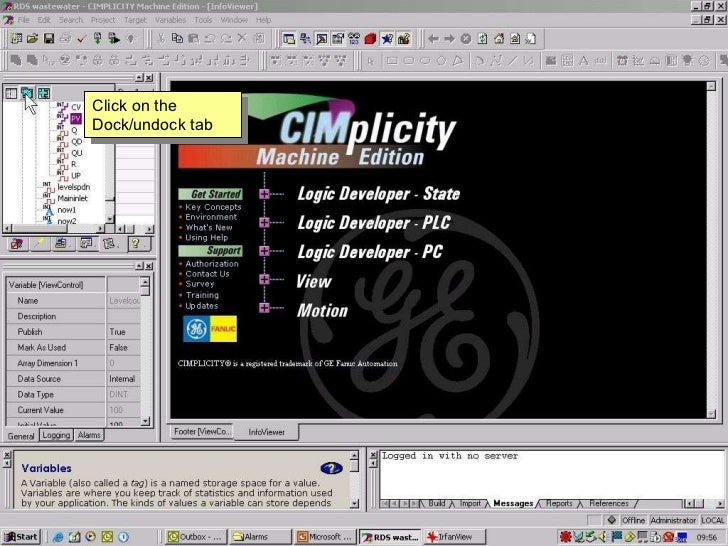Click the GE Fanuc logo

pos(210,329)
